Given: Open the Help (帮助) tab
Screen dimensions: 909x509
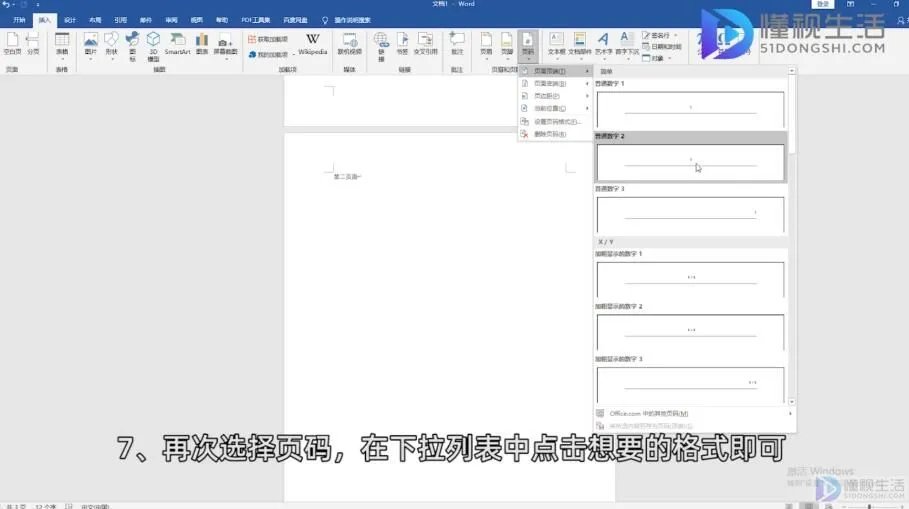Looking at the screenshot, I should click(222, 20).
